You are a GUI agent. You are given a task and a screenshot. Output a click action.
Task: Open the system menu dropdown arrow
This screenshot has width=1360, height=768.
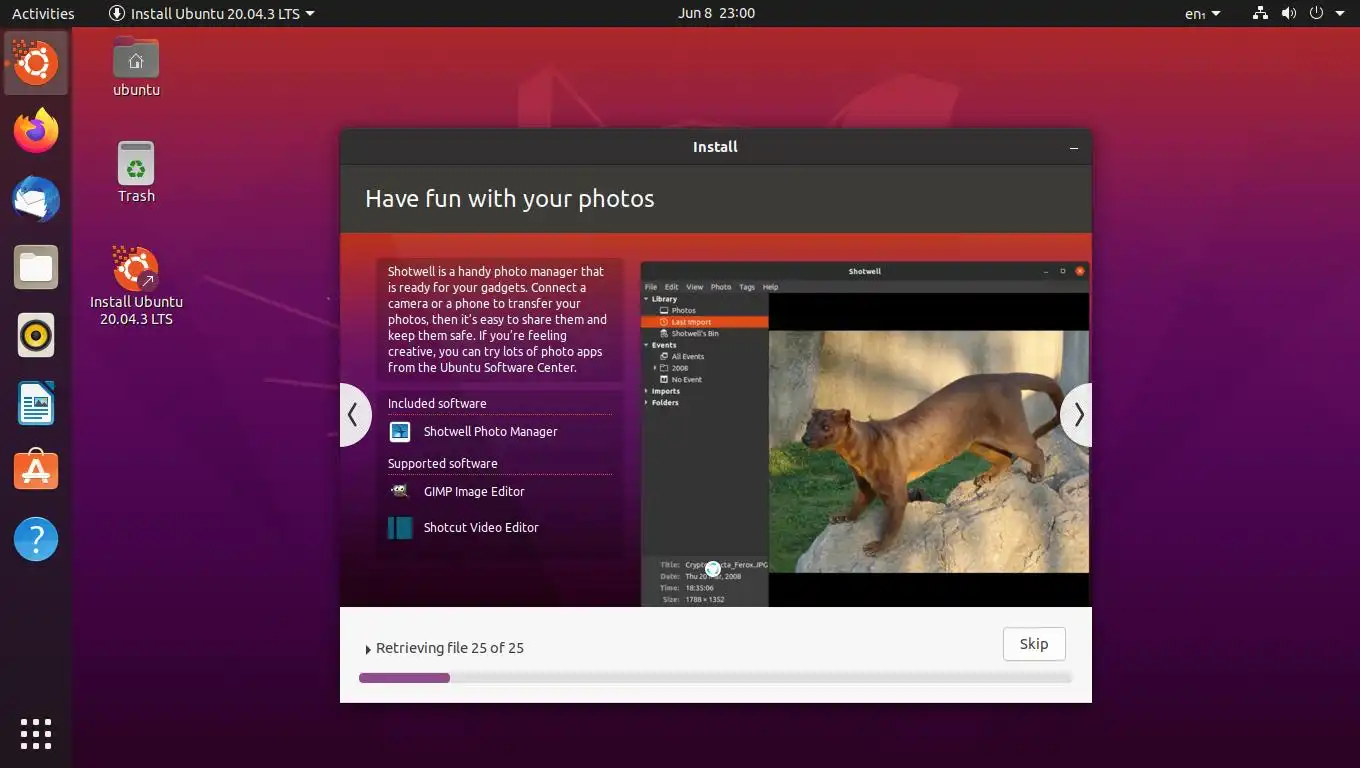pyautogui.click(x=1340, y=14)
